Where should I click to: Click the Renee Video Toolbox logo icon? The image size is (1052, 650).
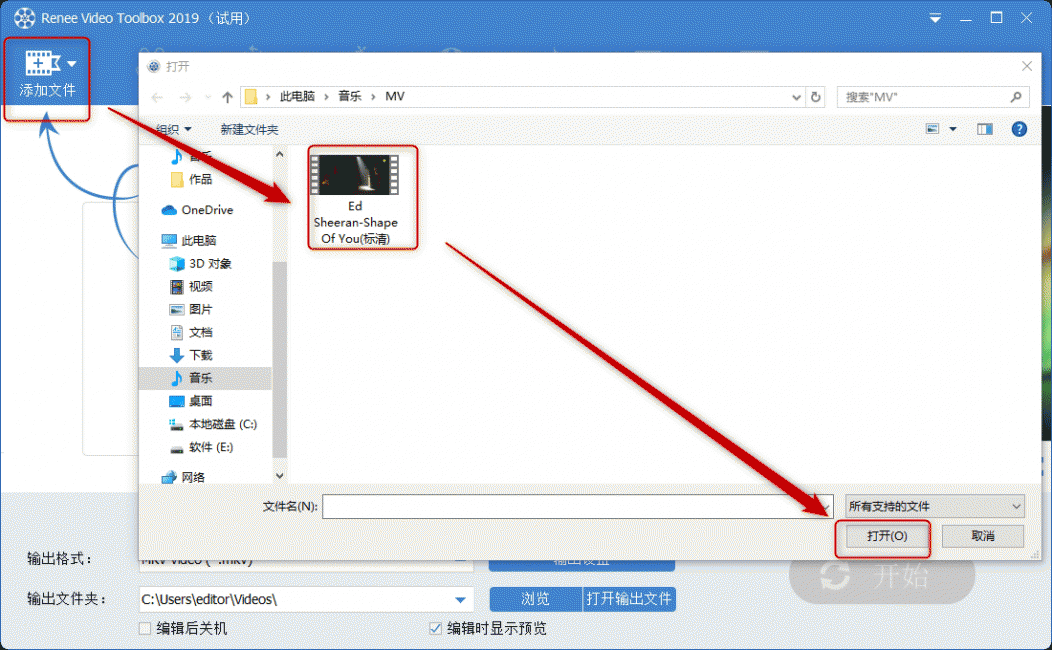24,18
